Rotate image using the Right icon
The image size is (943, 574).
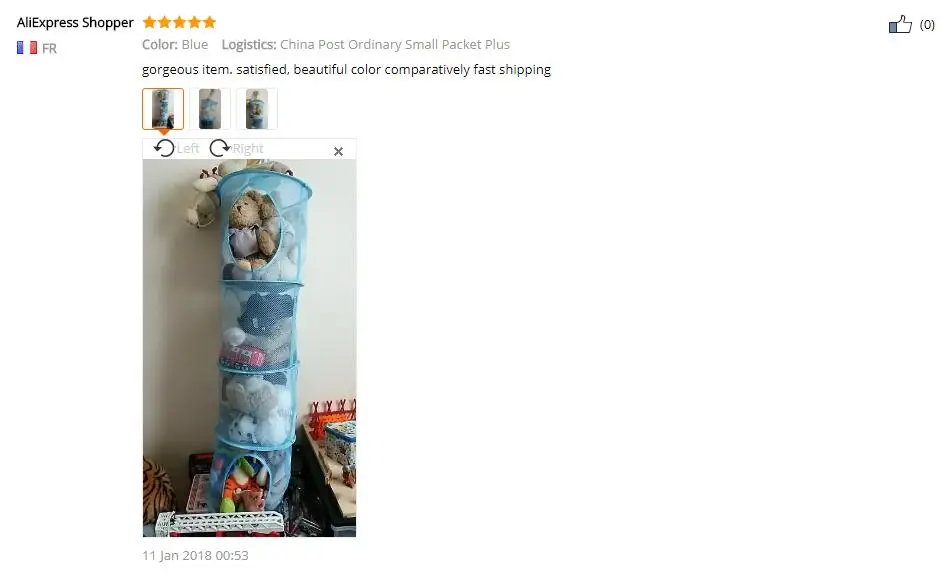pos(220,148)
